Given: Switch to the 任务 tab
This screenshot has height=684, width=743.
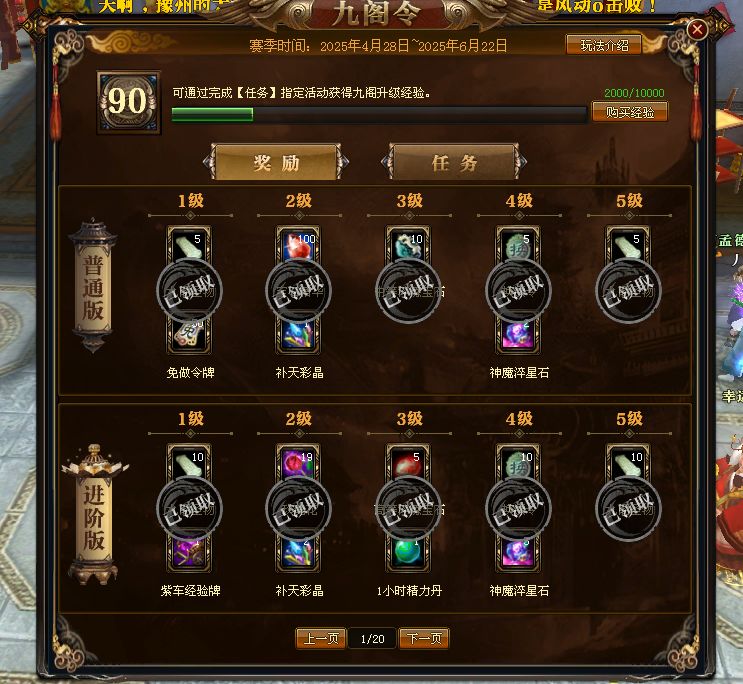Looking at the screenshot, I should 454,163.
